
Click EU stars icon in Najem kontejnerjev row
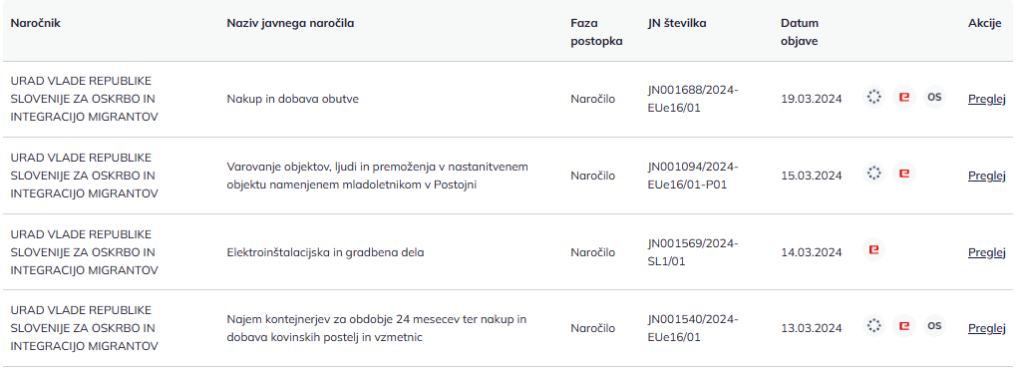874,326
